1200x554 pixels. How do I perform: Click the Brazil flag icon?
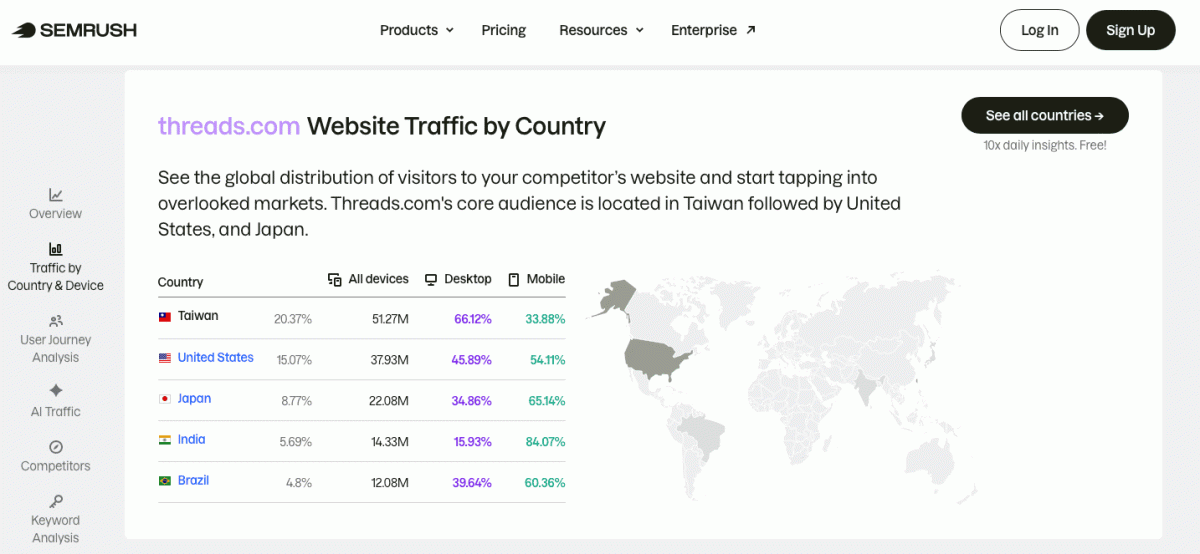165,481
